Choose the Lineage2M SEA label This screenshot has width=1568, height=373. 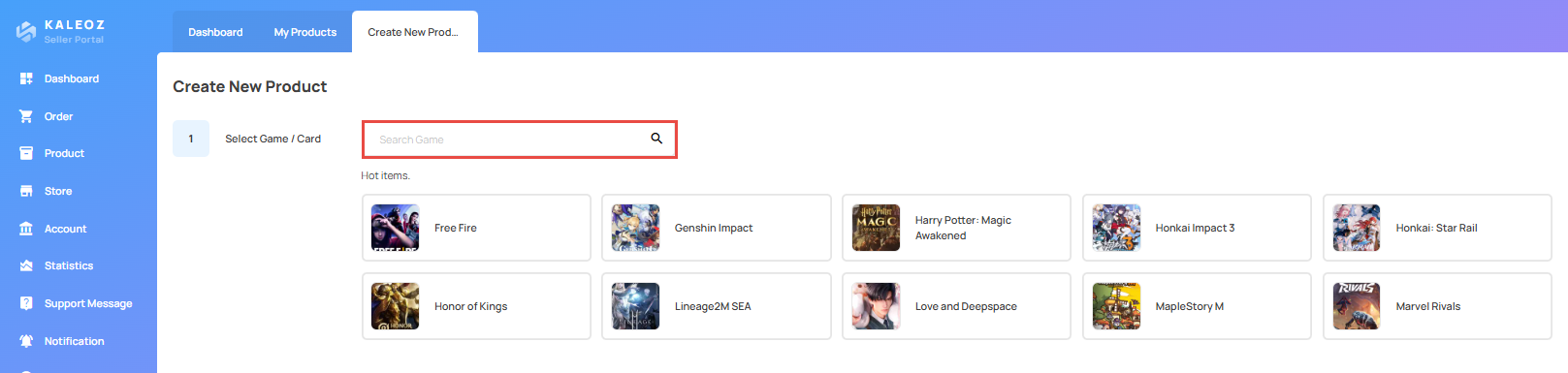coord(713,306)
